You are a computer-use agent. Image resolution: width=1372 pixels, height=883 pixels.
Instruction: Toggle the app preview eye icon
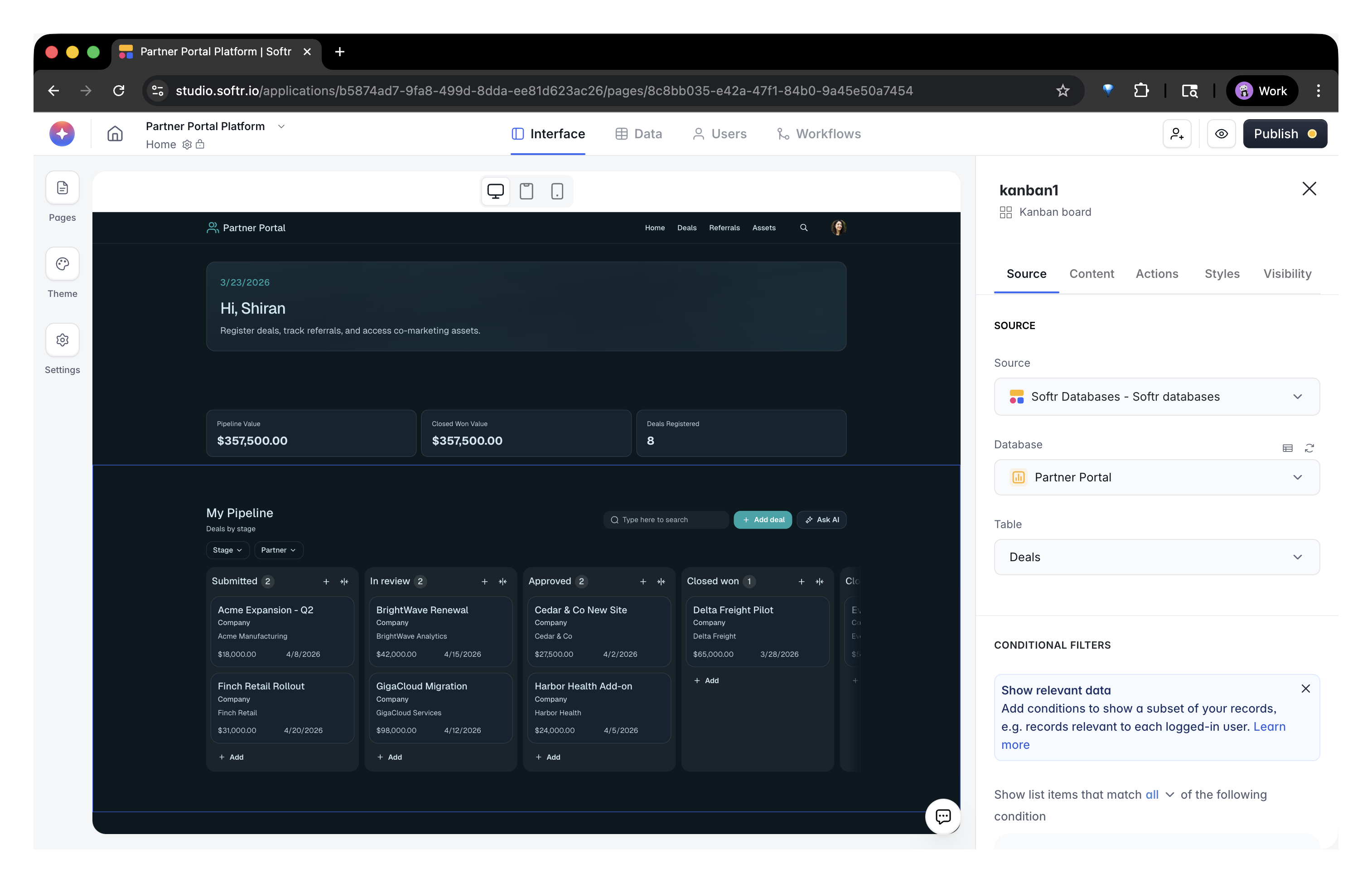[x=1221, y=134]
